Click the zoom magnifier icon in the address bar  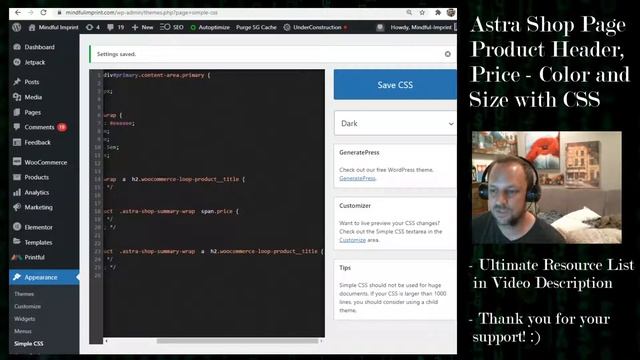point(409,13)
